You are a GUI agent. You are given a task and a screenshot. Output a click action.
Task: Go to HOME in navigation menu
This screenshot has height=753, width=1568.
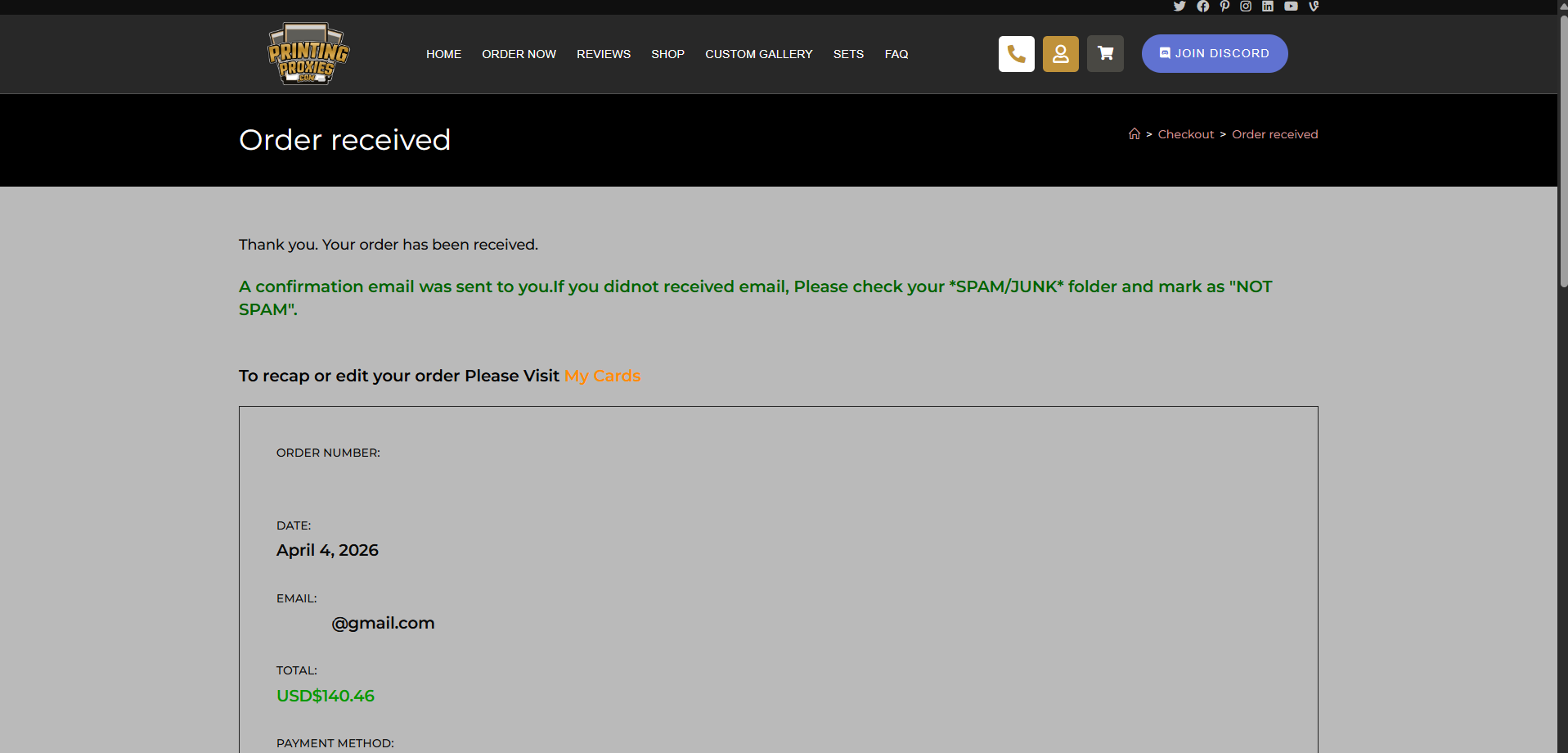click(x=443, y=54)
